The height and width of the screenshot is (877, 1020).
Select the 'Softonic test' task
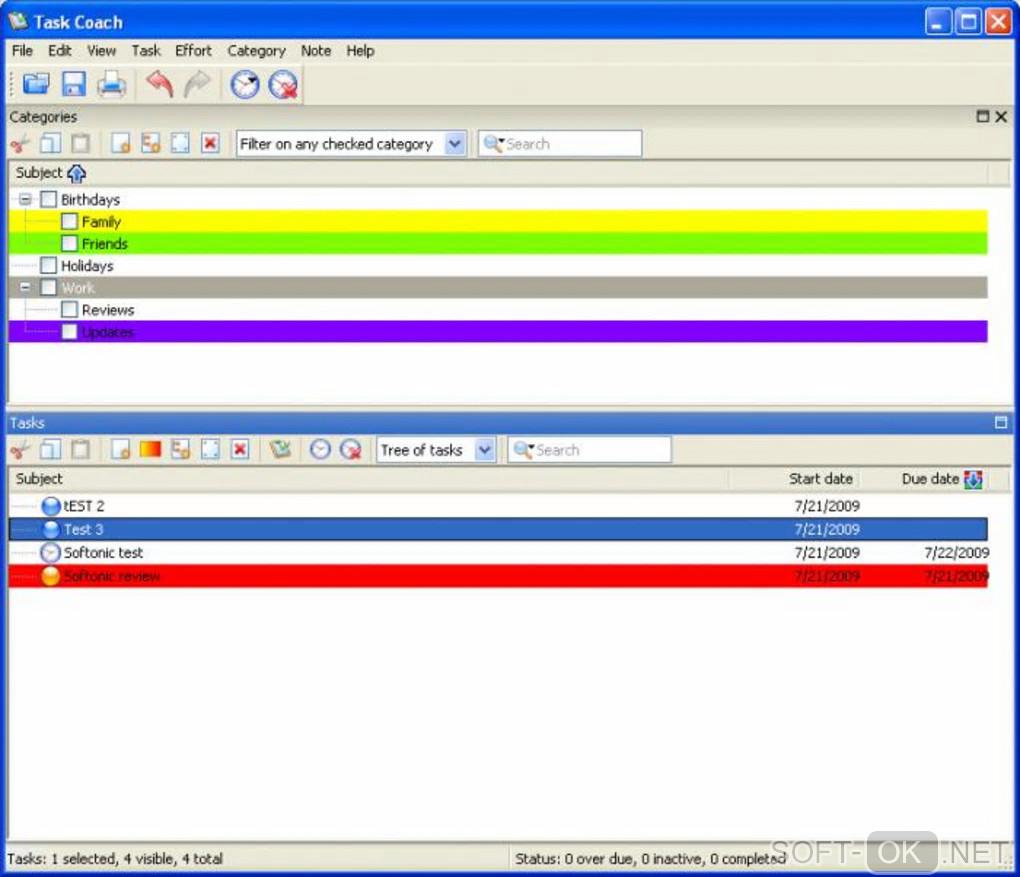coord(498,552)
